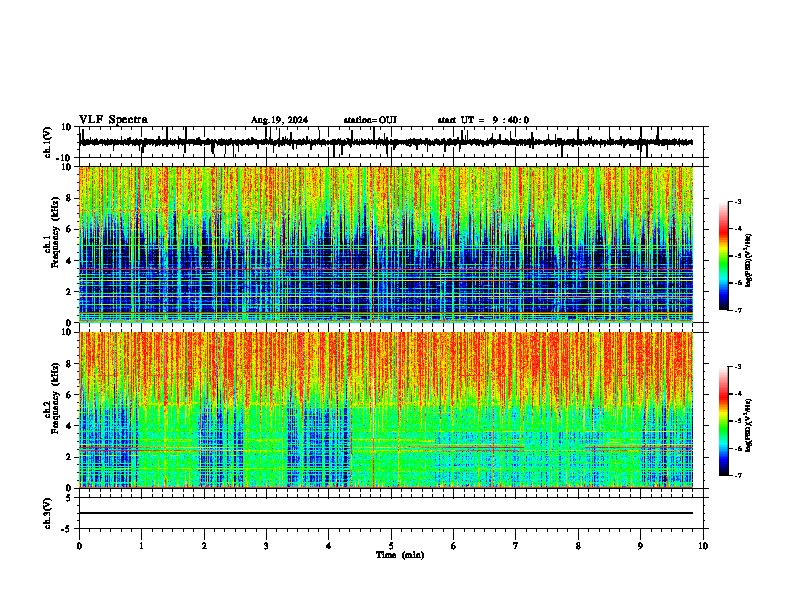Click time axis tick label "9"
The height and width of the screenshot is (612, 792).
[x=640, y=546]
